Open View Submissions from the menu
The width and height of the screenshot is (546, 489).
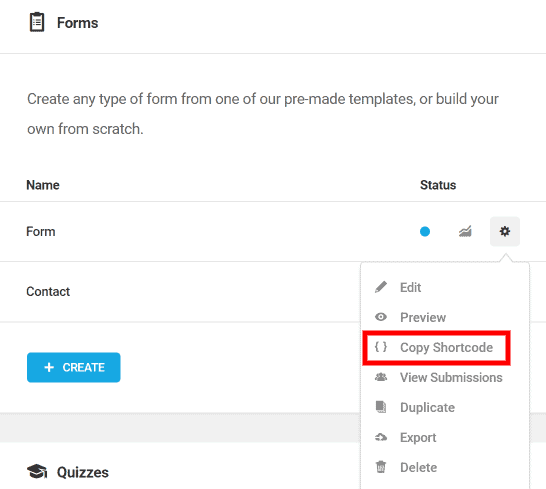(451, 378)
